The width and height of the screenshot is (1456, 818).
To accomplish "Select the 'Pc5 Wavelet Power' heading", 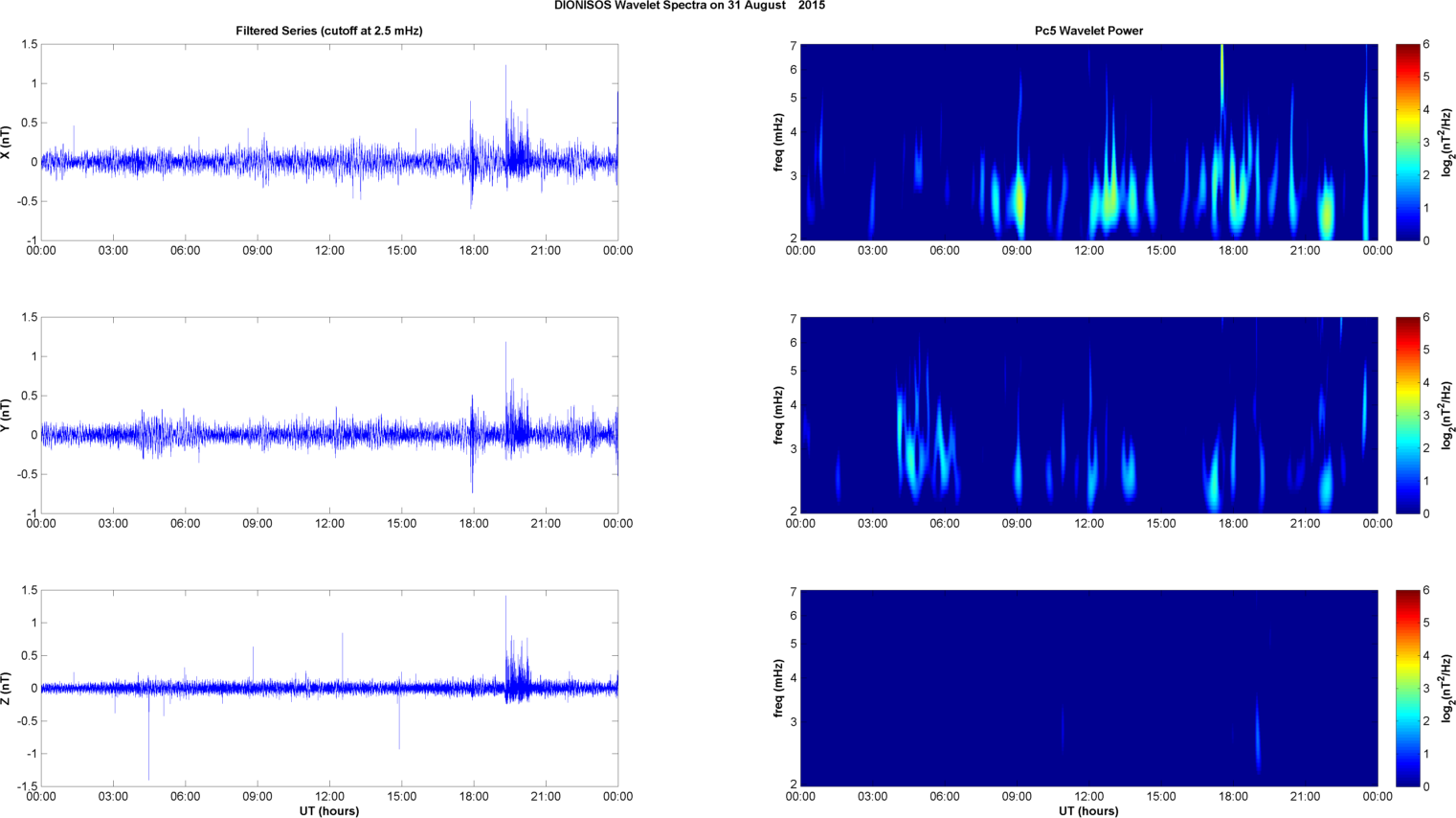I will [1088, 31].
